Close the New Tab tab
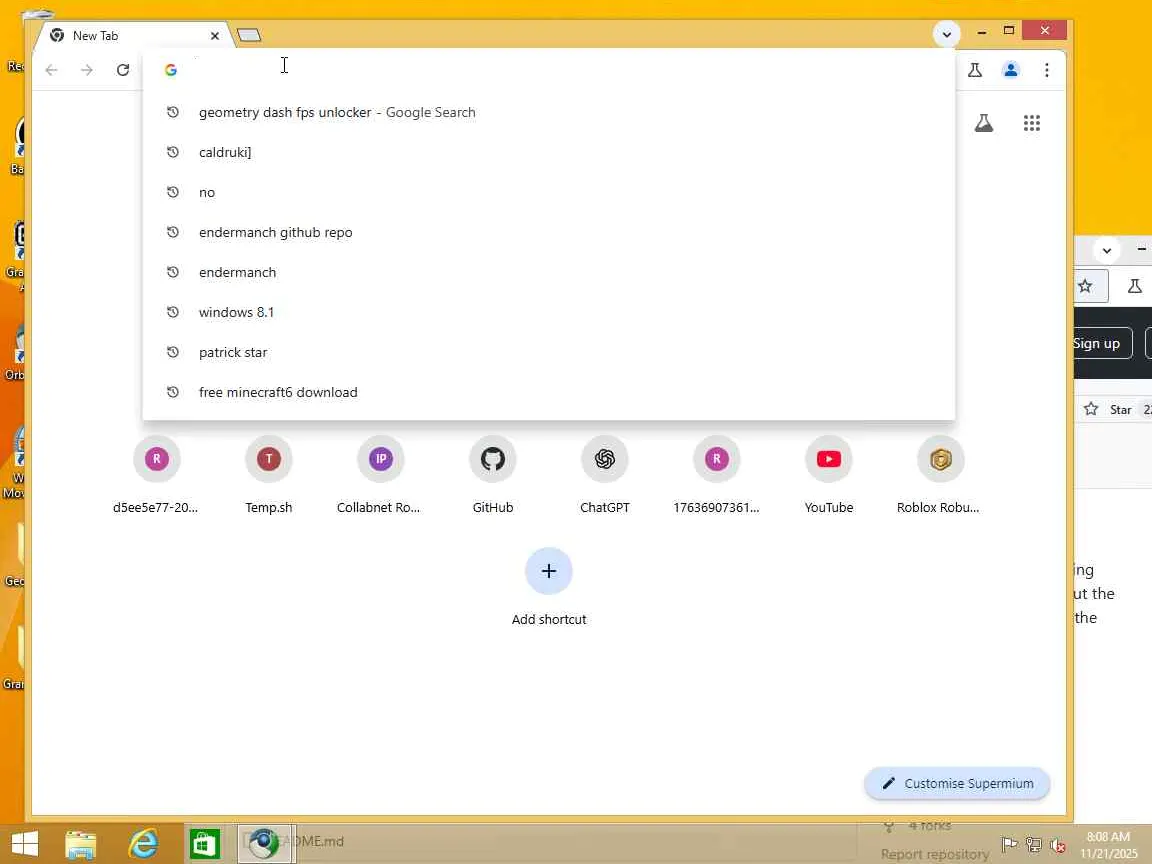 215,35
